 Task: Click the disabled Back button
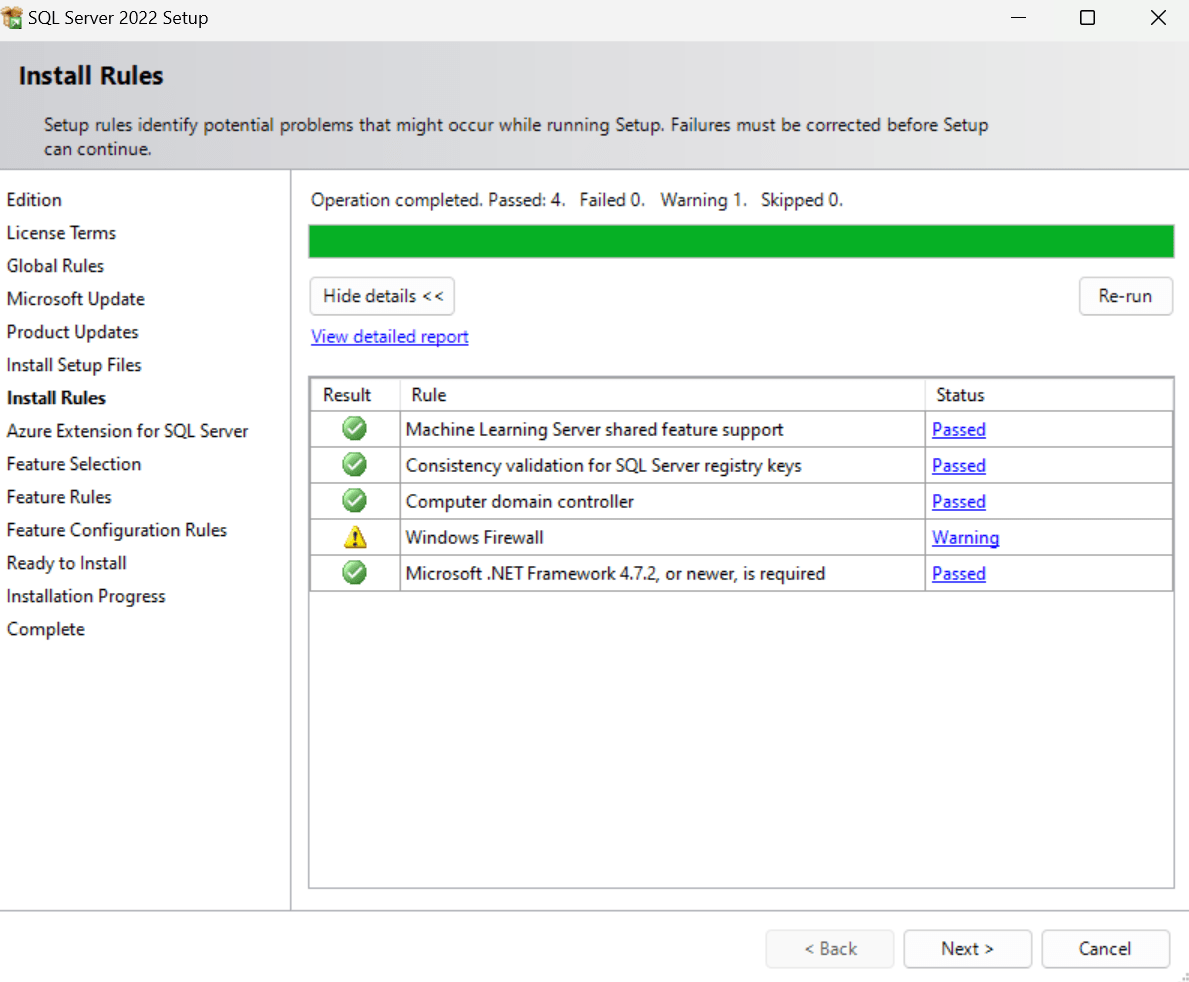[x=830, y=949]
